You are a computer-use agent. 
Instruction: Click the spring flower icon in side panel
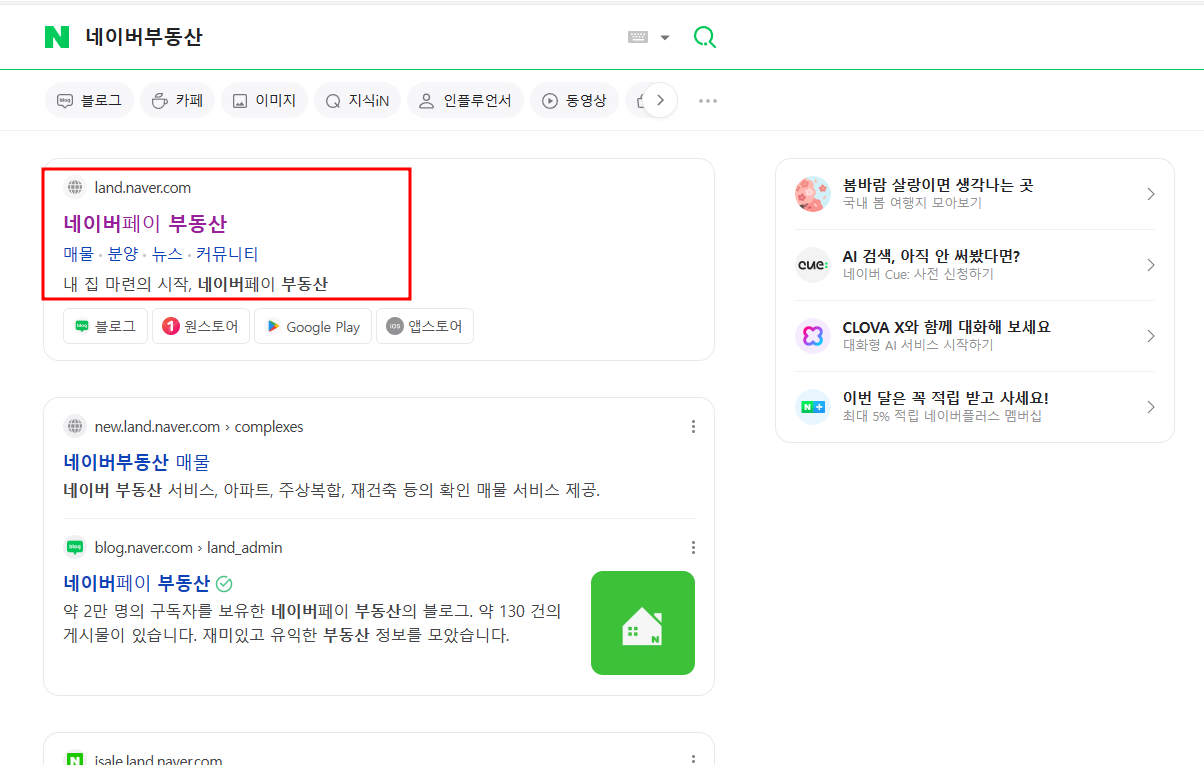(813, 194)
